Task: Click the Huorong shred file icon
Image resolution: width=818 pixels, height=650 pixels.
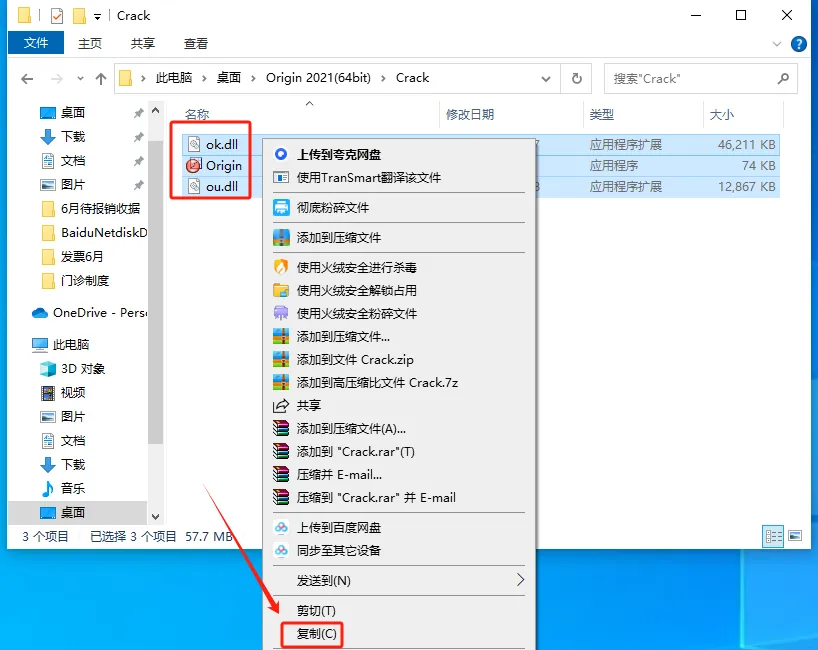Action: pyautogui.click(x=281, y=313)
